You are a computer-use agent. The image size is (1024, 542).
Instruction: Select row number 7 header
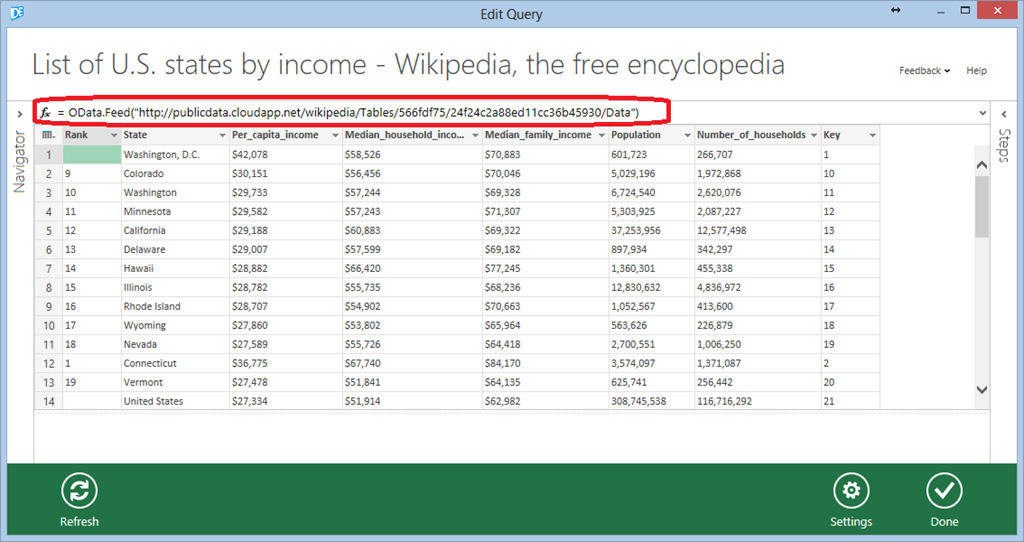pyautogui.click(x=48, y=268)
